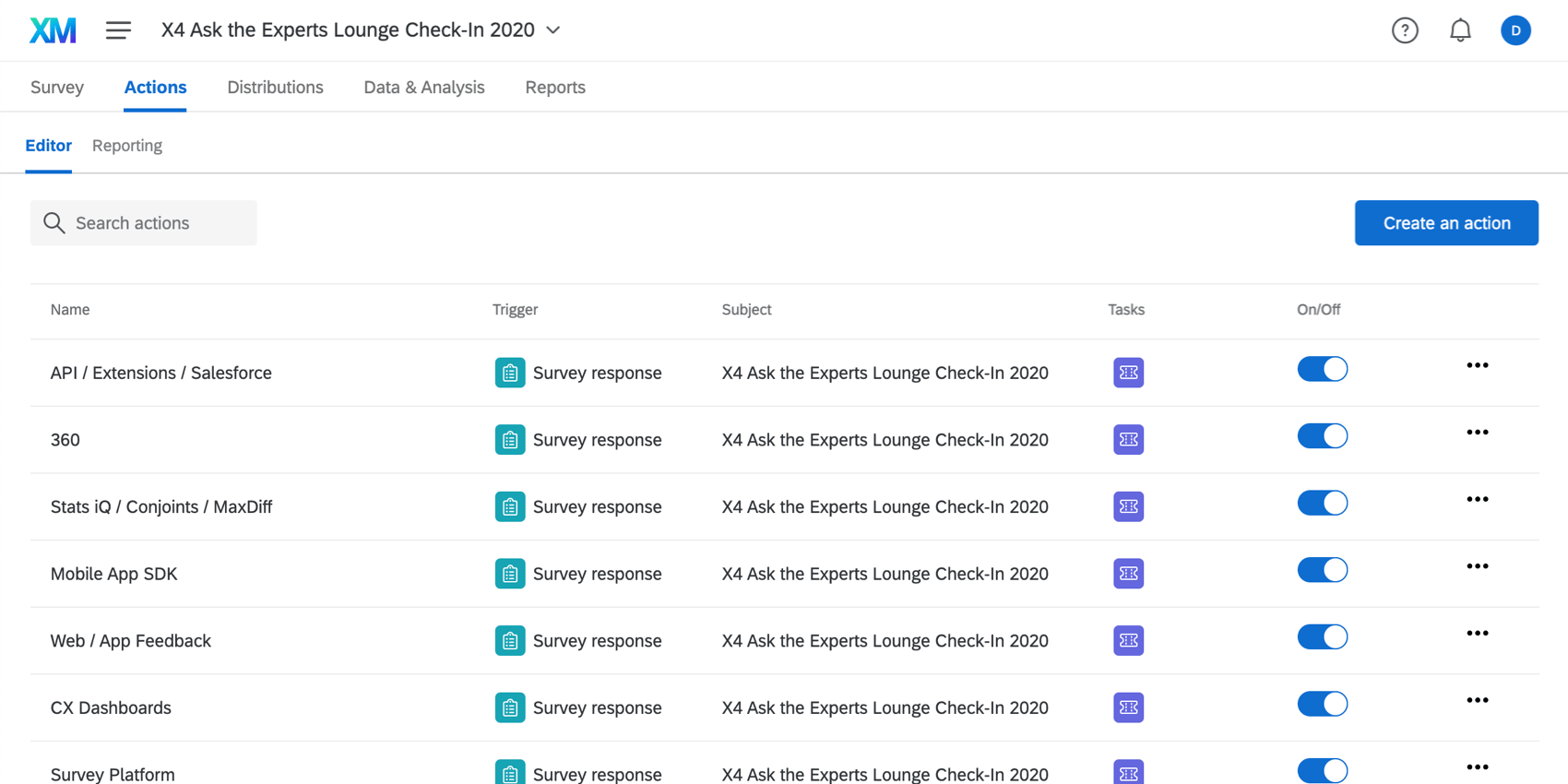
Task: Disable the Mobile App SDK action
Action: 1323,570
